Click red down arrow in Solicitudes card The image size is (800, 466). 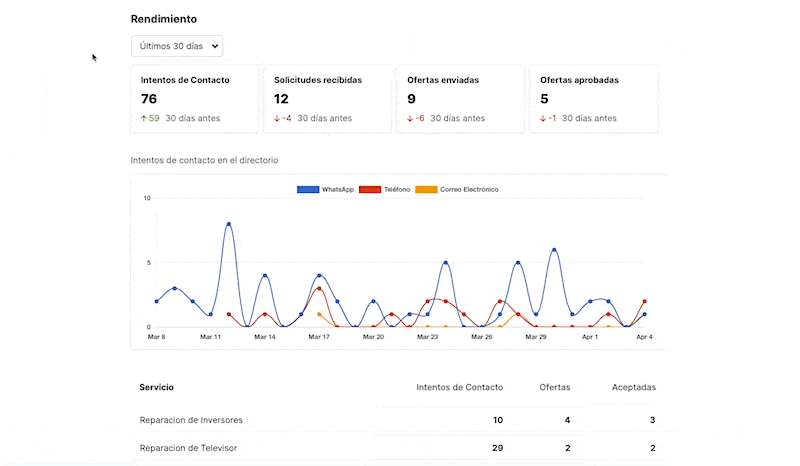click(x=277, y=118)
